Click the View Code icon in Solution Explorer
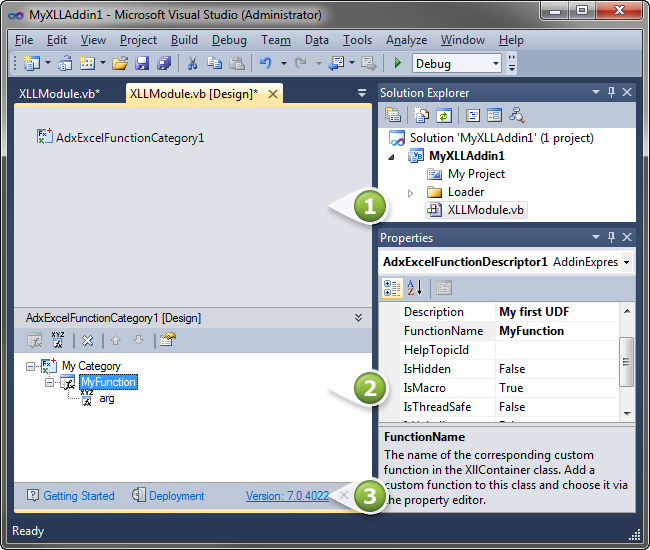Image resolution: width=650 pixels, height=550 pixels. point(473,115)
